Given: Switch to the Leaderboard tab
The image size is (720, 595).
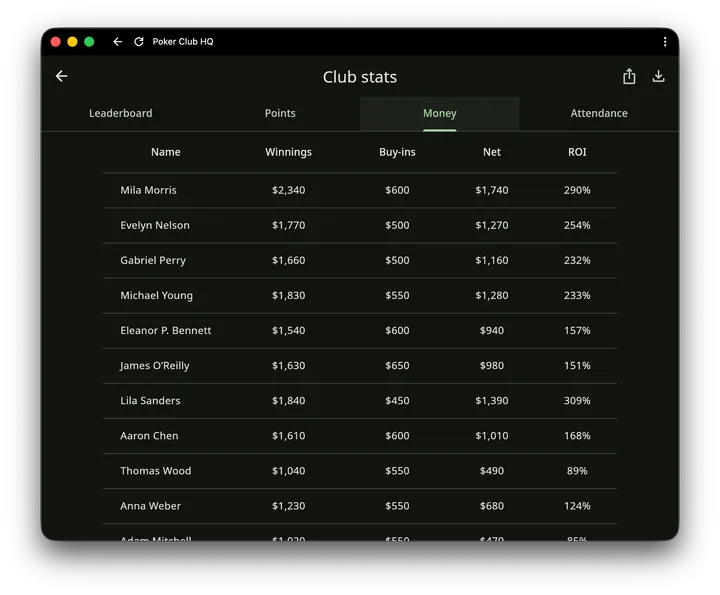Looking at the screenshot, I should [x=121, y=113].
